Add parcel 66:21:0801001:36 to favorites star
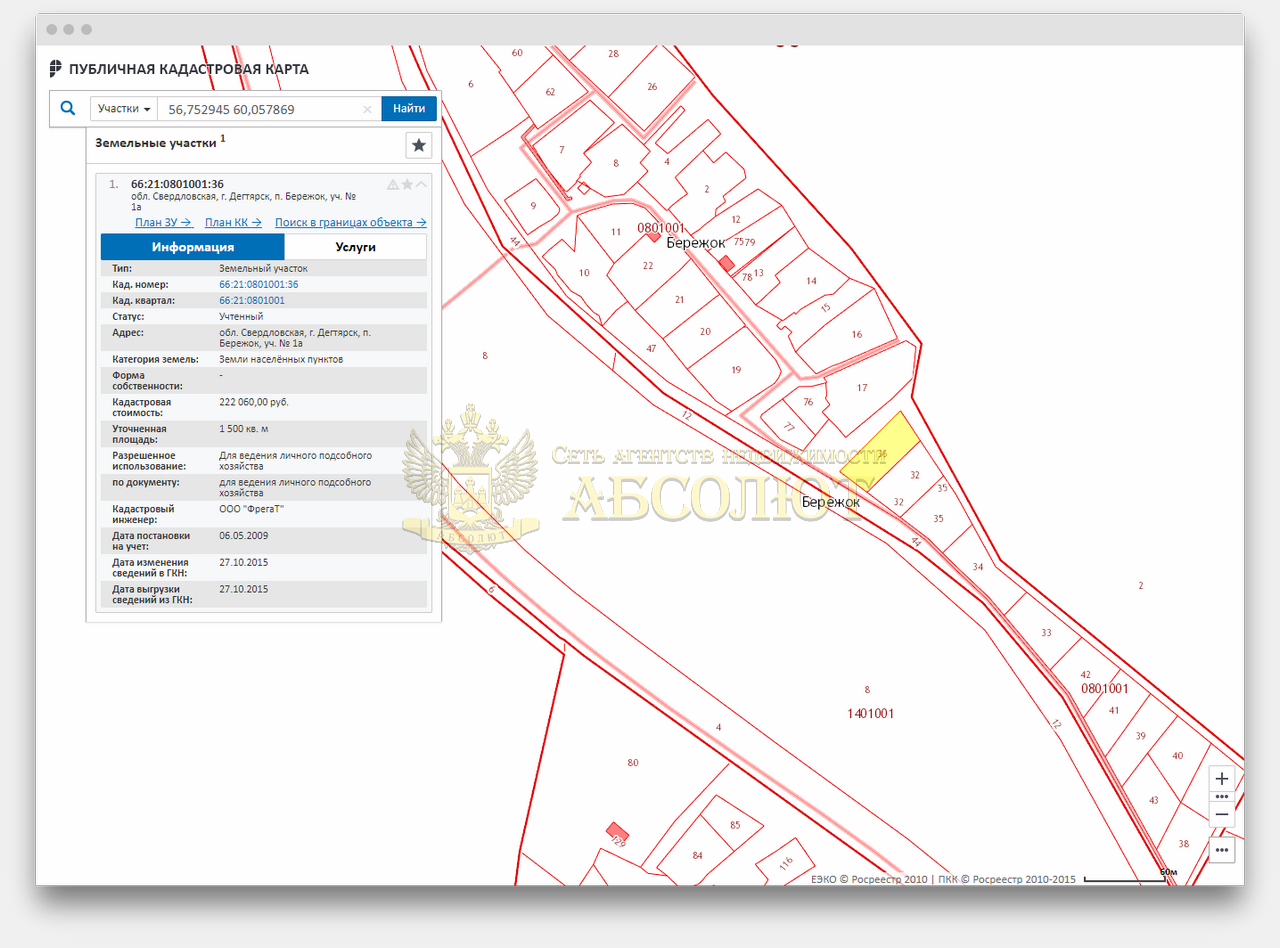The height and width of the screenshot is (948, 1280). [407, 184]
